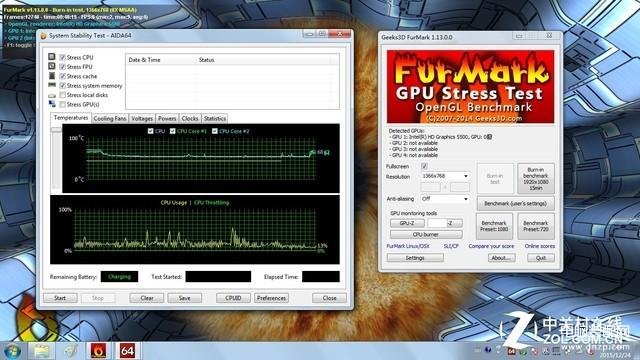
Task: Switch to the Cooling Fans tab
Action: click(x=110, y=118)
